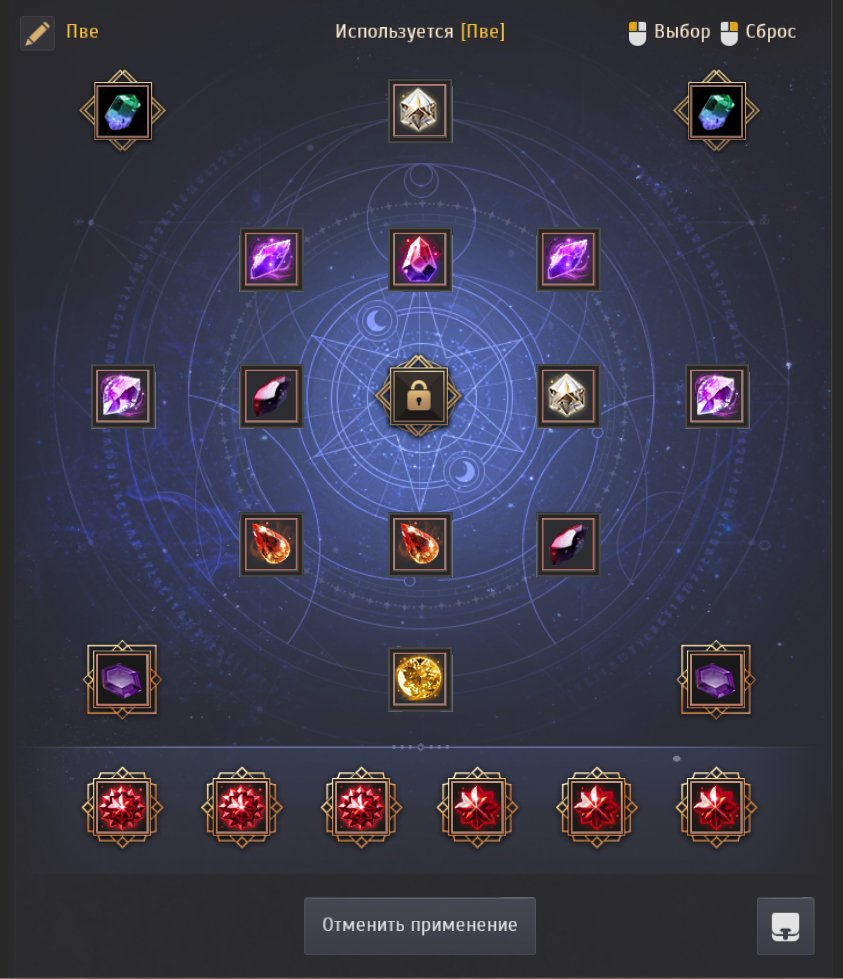843x979 pixels.
Task: Click the Отменить применение button
Action: pos(420,925)
